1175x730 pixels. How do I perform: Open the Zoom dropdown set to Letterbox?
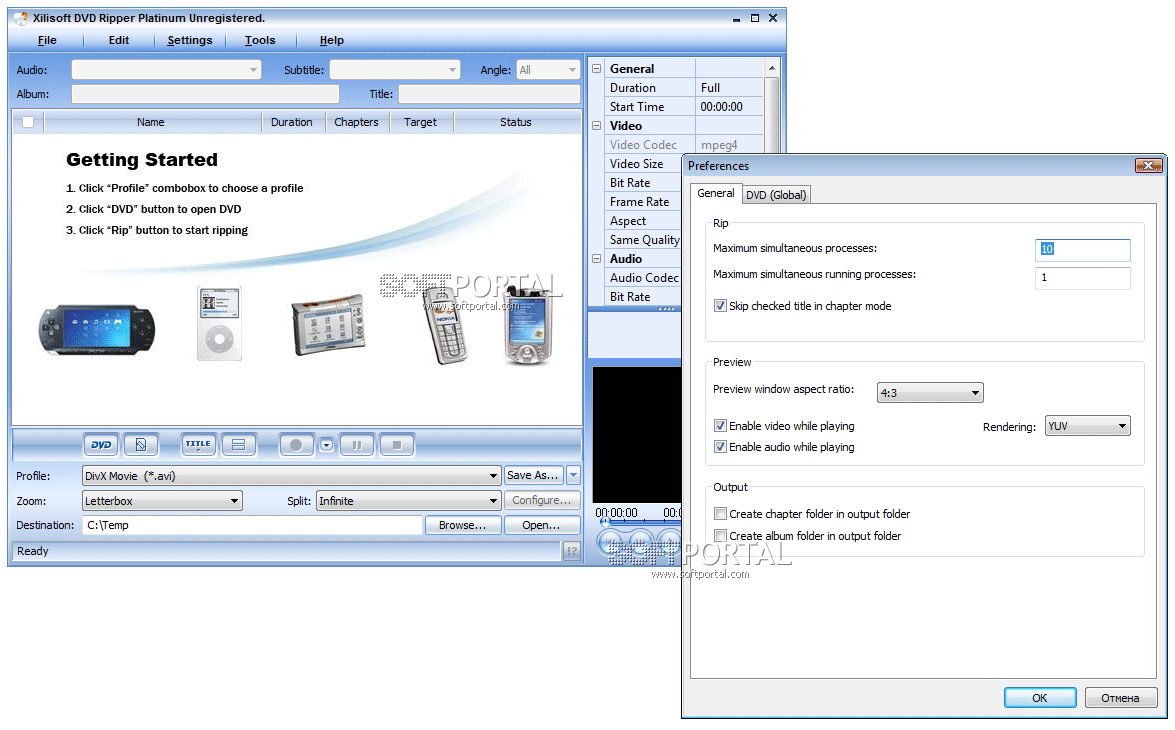click(162, 501)
